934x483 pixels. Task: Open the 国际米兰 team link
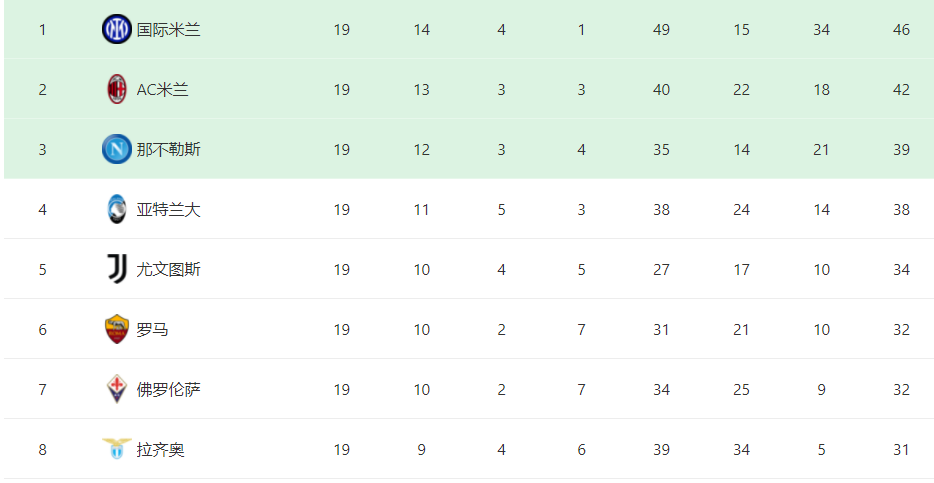point(169,30)
